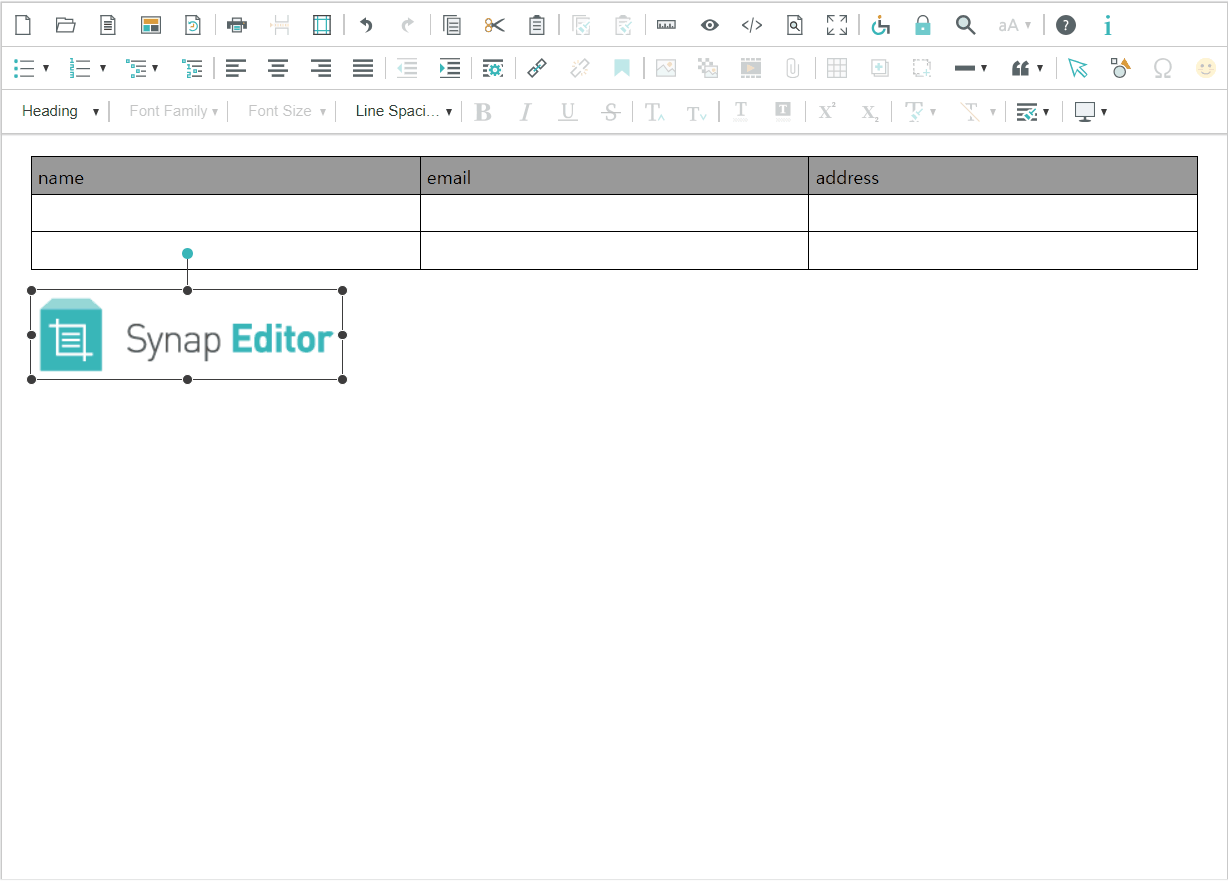Image resolution: width=1228 pixels, height=887 pixels.
Task: Open the document preview magnifier icon
Action: coord(795,25)
